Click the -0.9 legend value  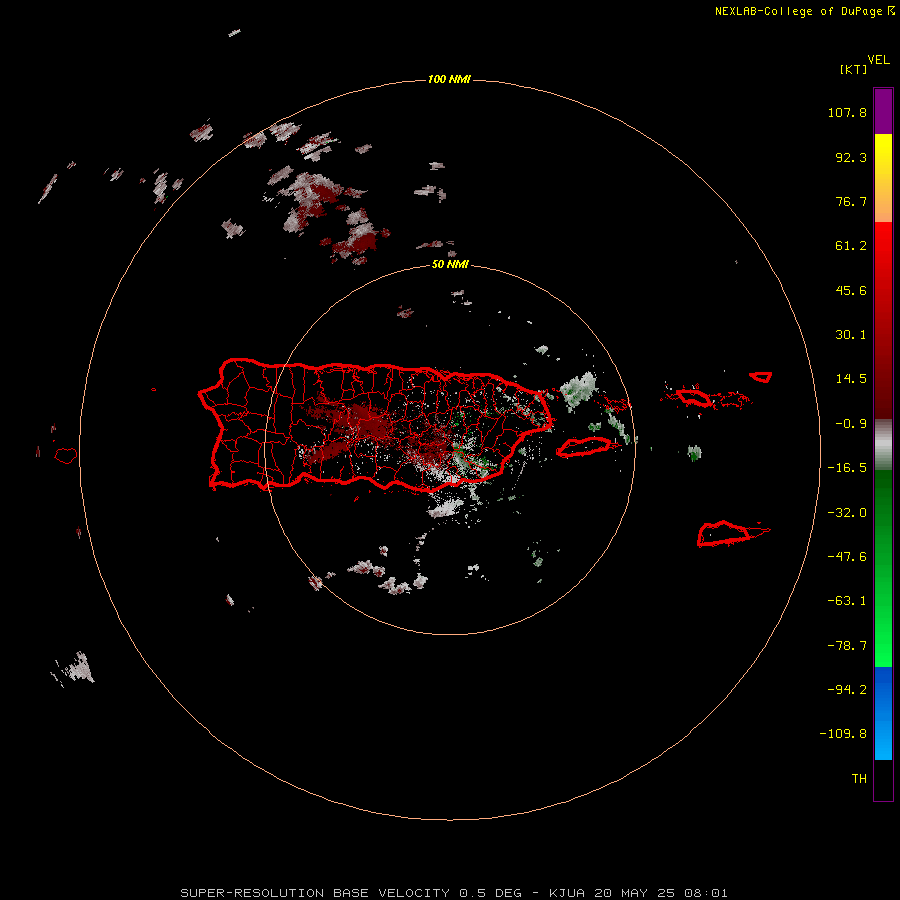(x=851, y=424)
